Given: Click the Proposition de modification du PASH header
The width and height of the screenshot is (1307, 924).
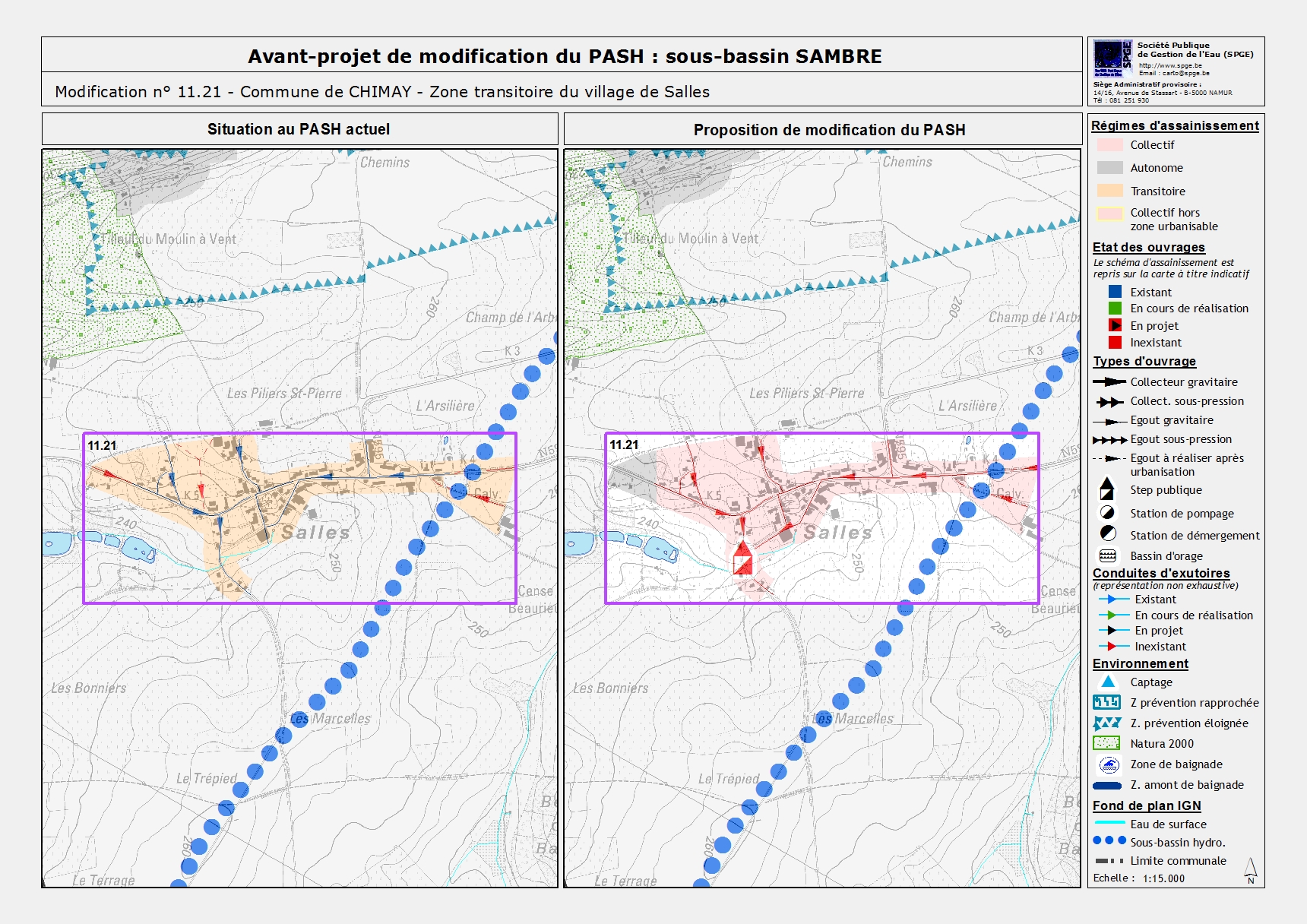Looking at the screenshot, I should coord(829,130).
